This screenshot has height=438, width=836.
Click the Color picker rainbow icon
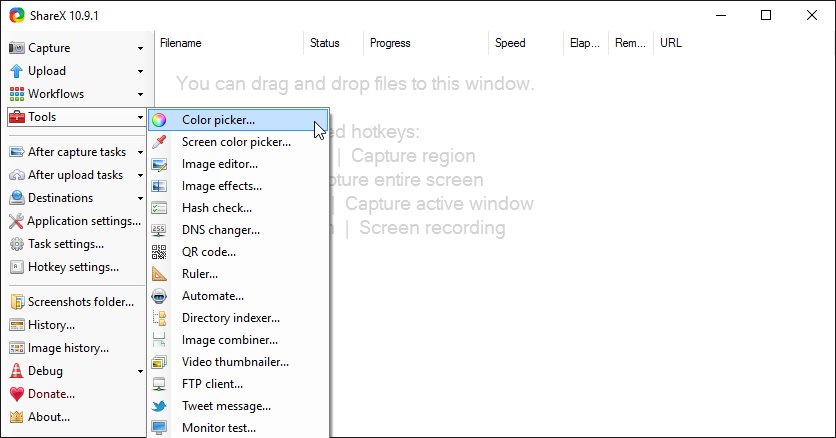pyautogui.click(x=159, y=120)
